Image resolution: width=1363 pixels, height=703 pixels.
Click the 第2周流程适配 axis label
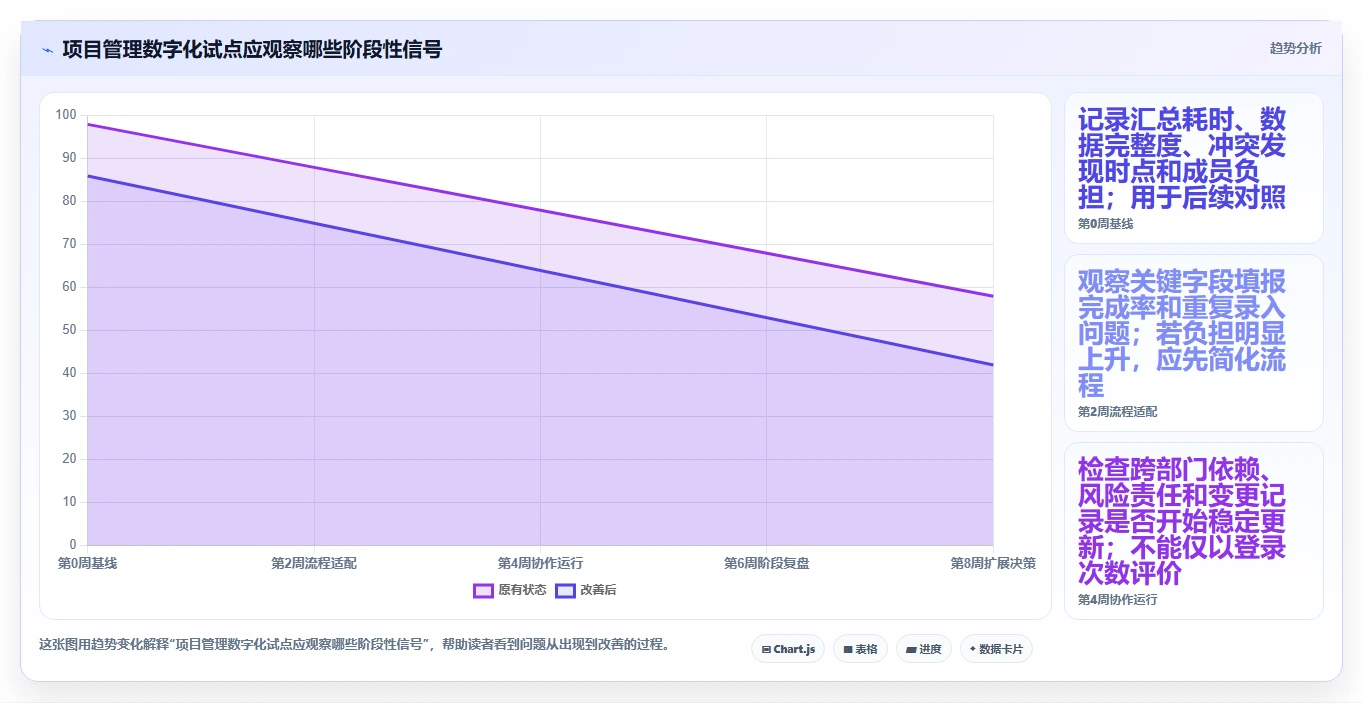pos(314,564)
